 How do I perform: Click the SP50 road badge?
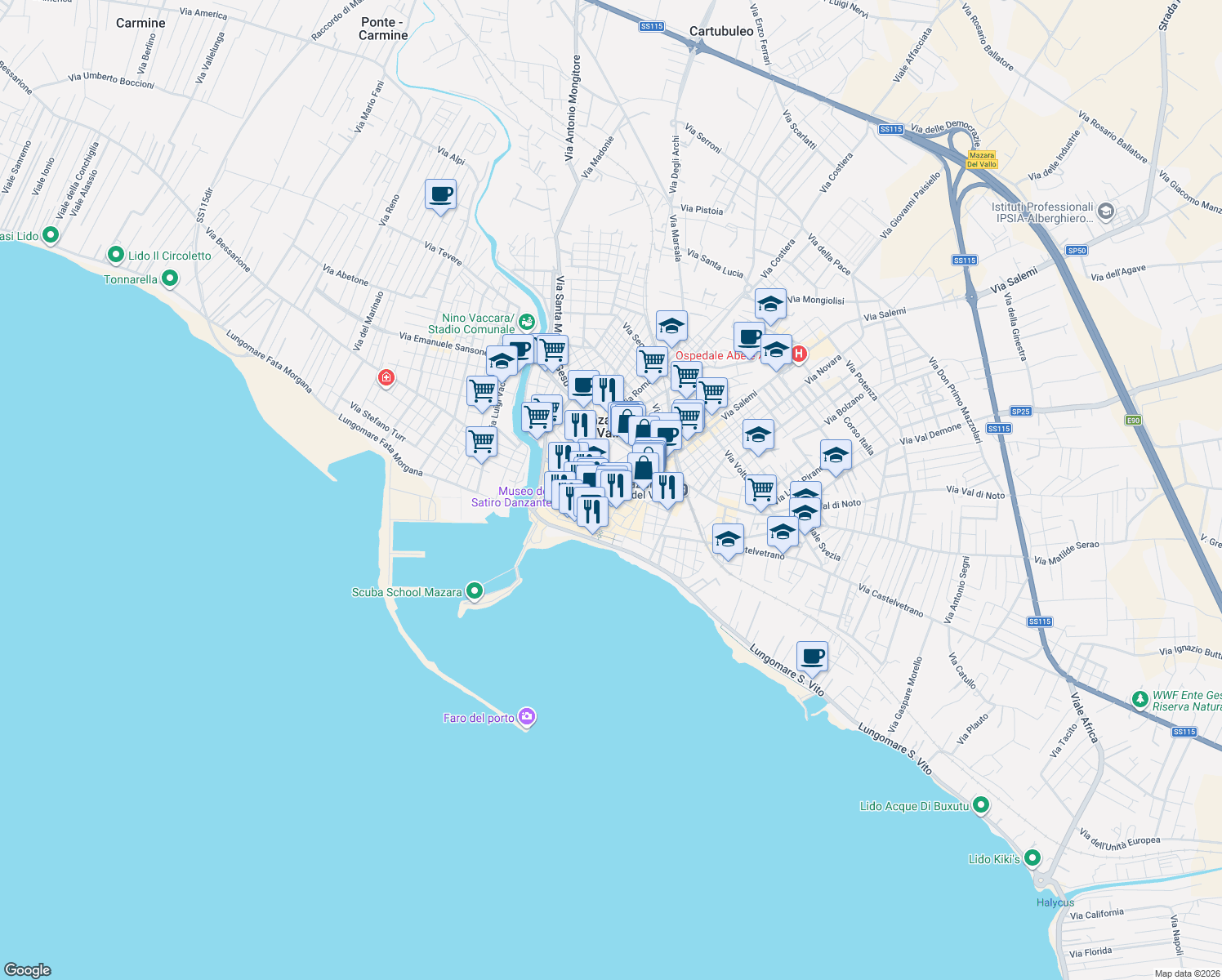[x=1077, y=251]
